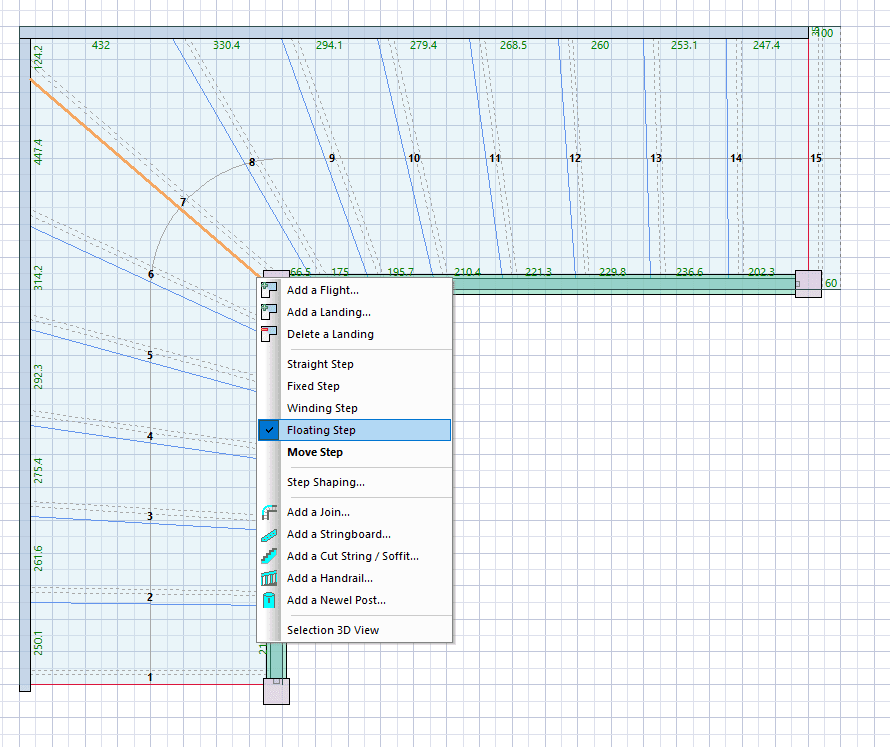Click step number 6 label
890x747 pixels.
(x=150, y=274)
